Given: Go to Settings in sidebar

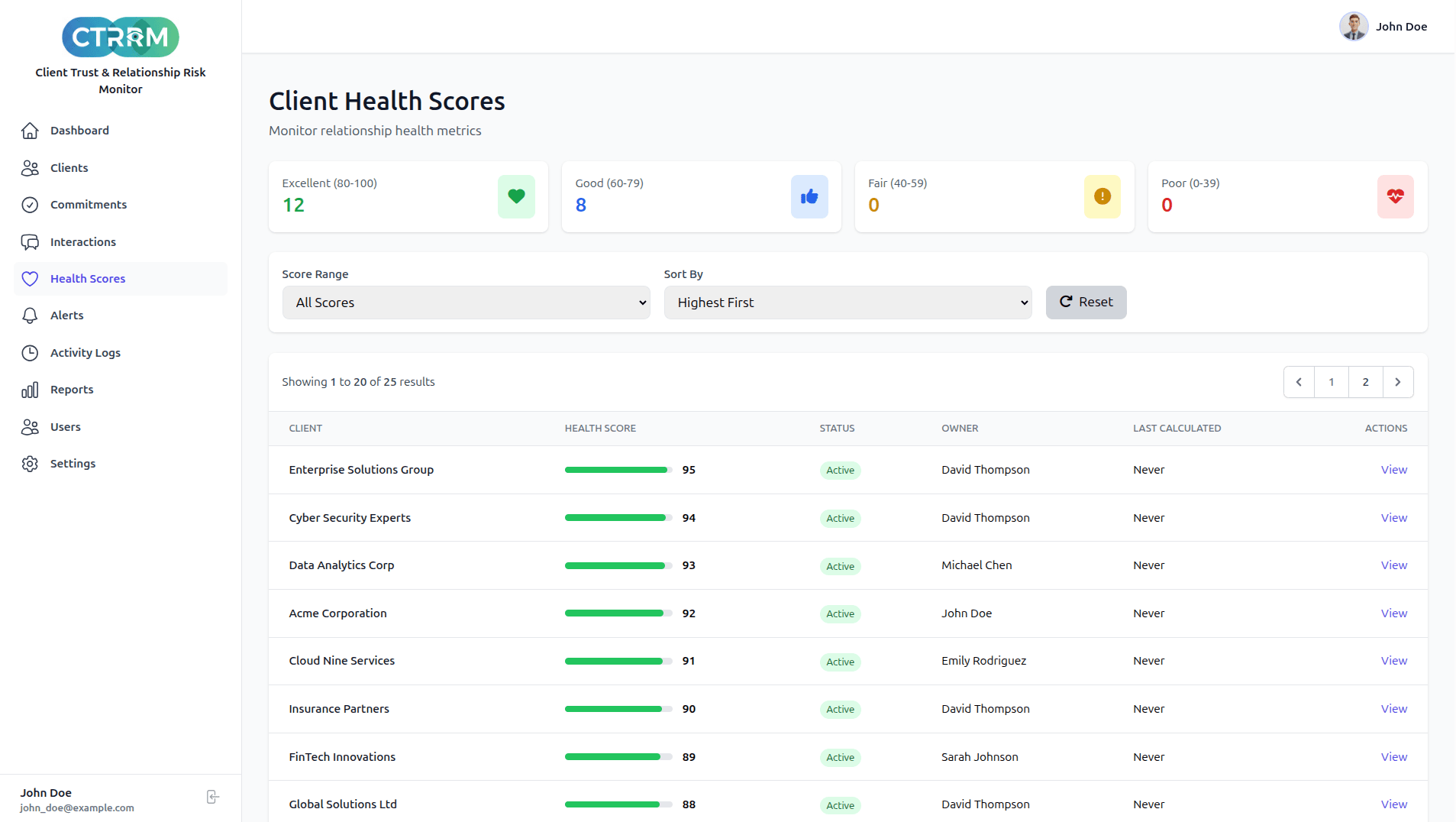Looking at the screenshot, I should click(x=73, y=464).
